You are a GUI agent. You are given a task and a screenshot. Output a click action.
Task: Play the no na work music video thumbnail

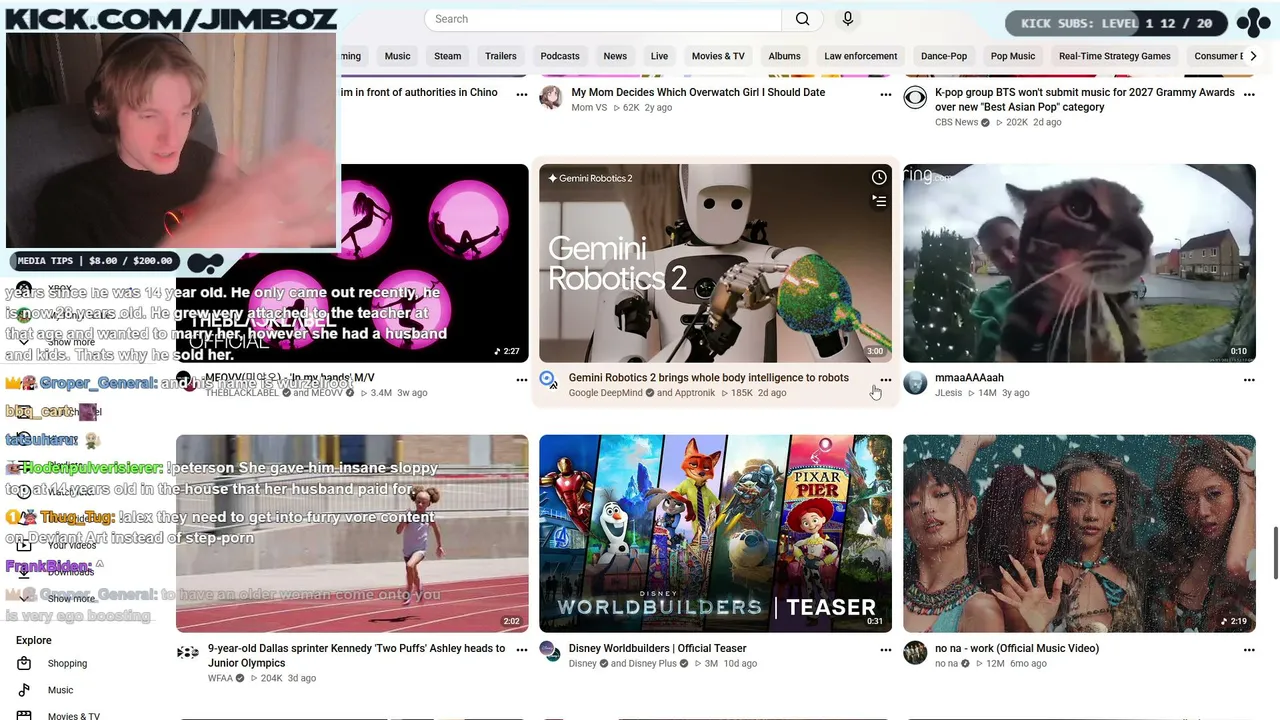click(x=1079, y=533)
